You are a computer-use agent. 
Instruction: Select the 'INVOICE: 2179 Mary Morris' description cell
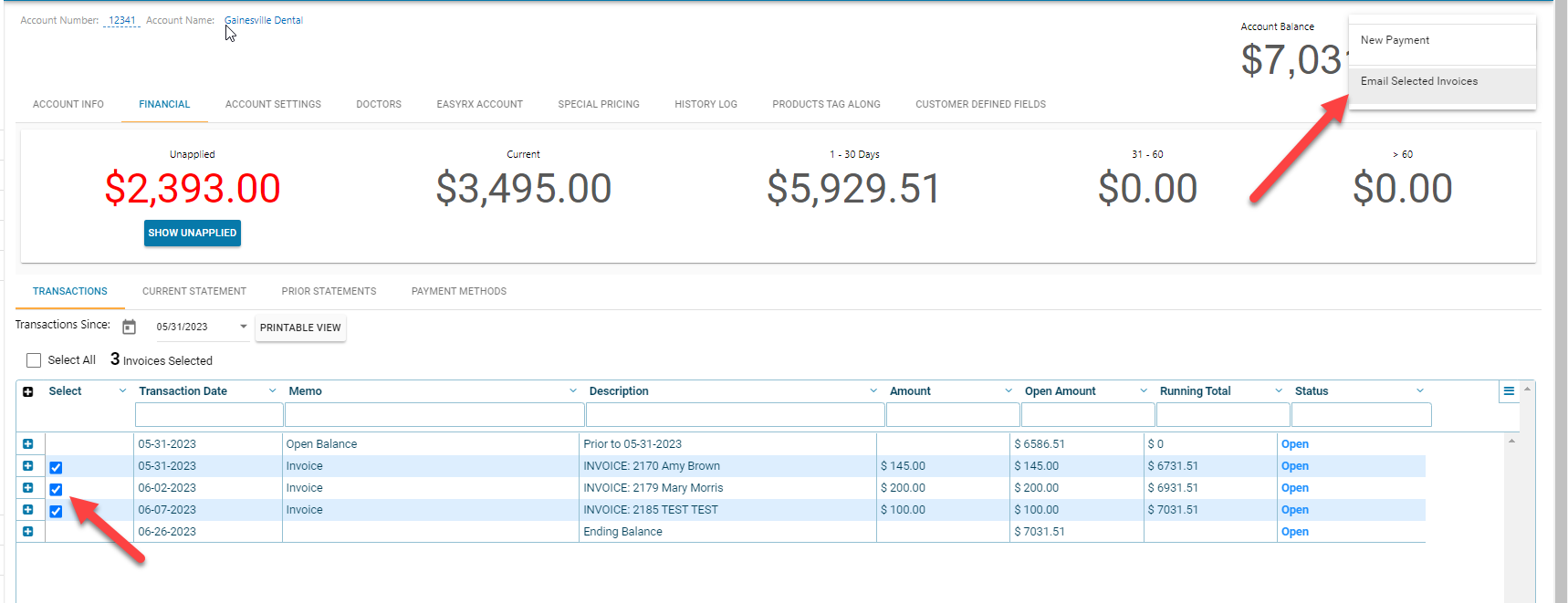tap(727, 488)
